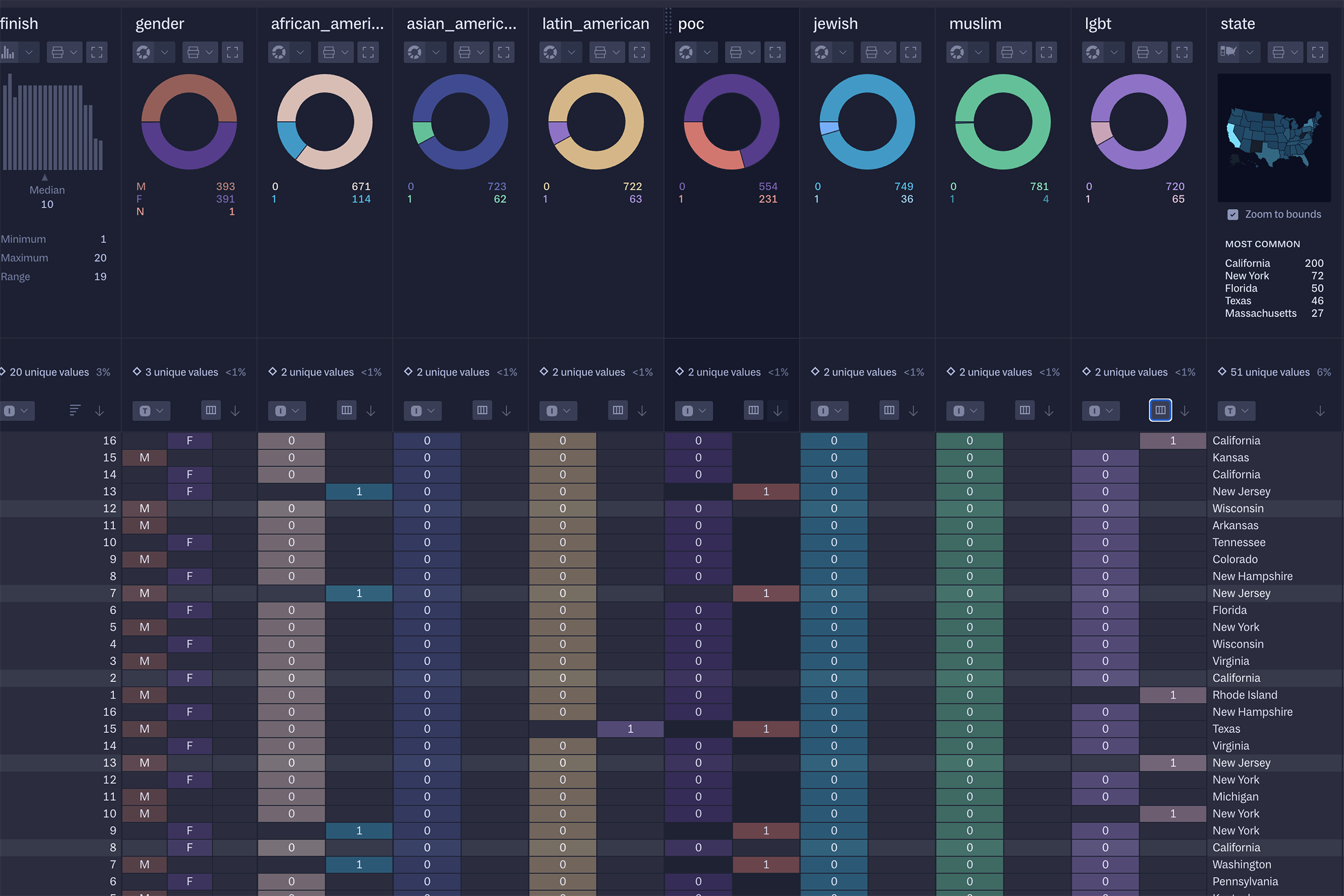1344x896 pixels.
Task: Click the donut chart icon in the poc column
Action: point(687,53)
